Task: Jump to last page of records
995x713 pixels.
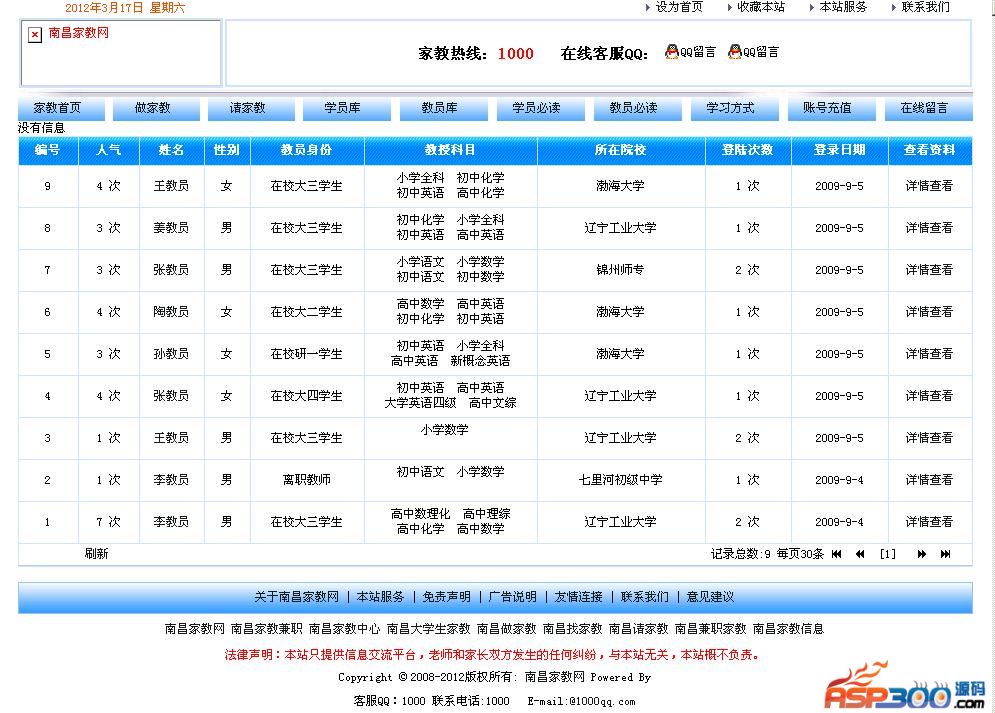Action: [x=945, y=554]
